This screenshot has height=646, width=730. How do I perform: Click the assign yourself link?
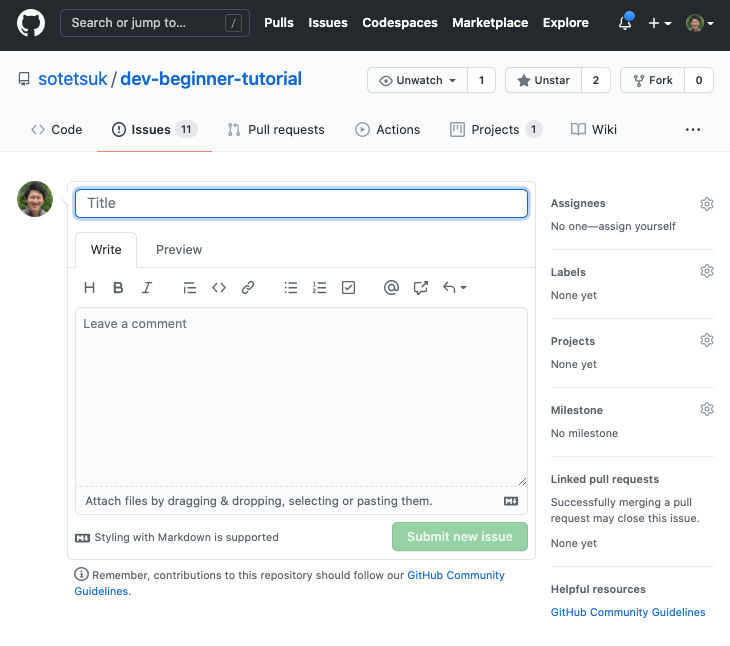(x=637, y=226)
